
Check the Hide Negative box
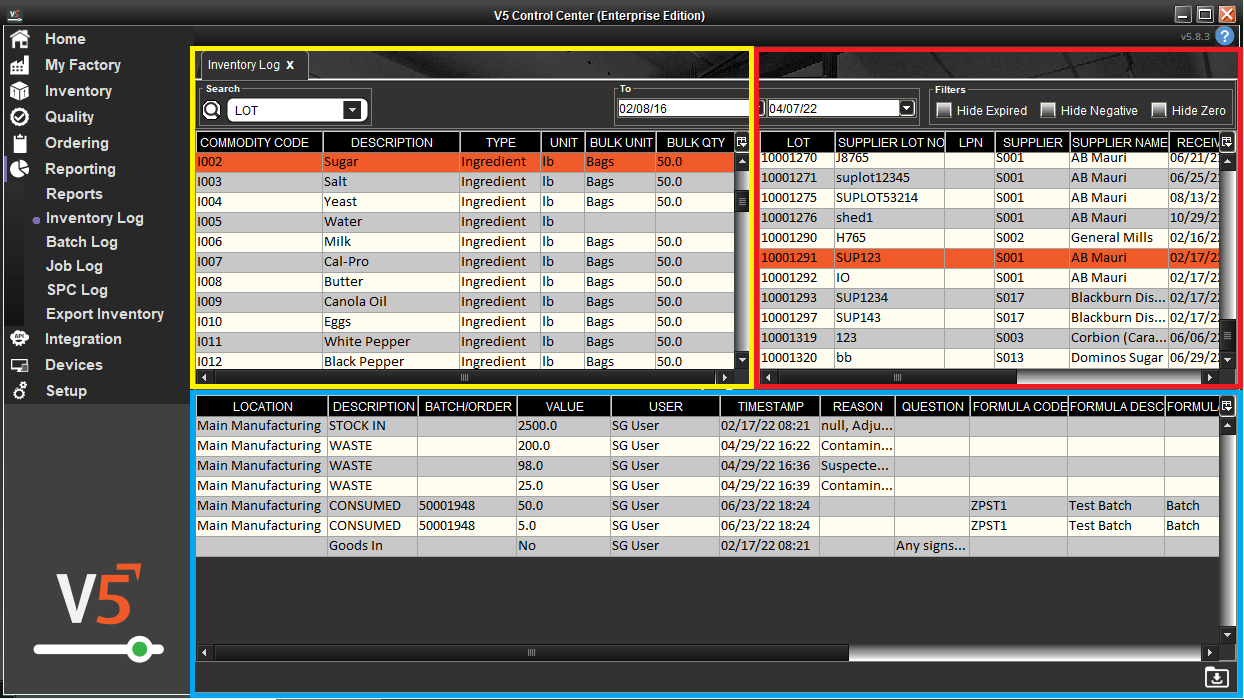pos(1048,111)
